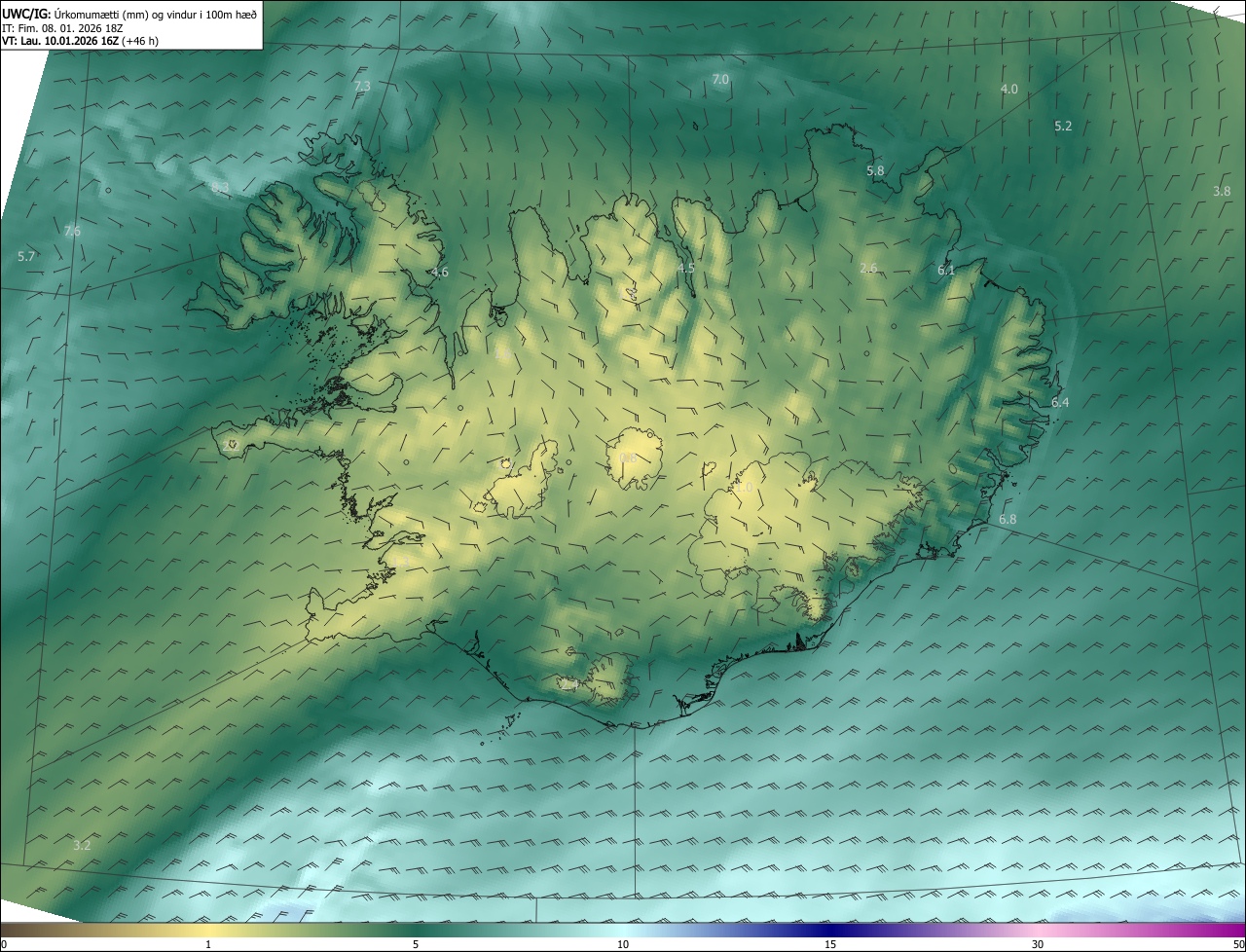Image resolution: width=1246 pixels, height=952 pixels.
Task: Select the 15 mark on the color legend
Action: point(830,944)
